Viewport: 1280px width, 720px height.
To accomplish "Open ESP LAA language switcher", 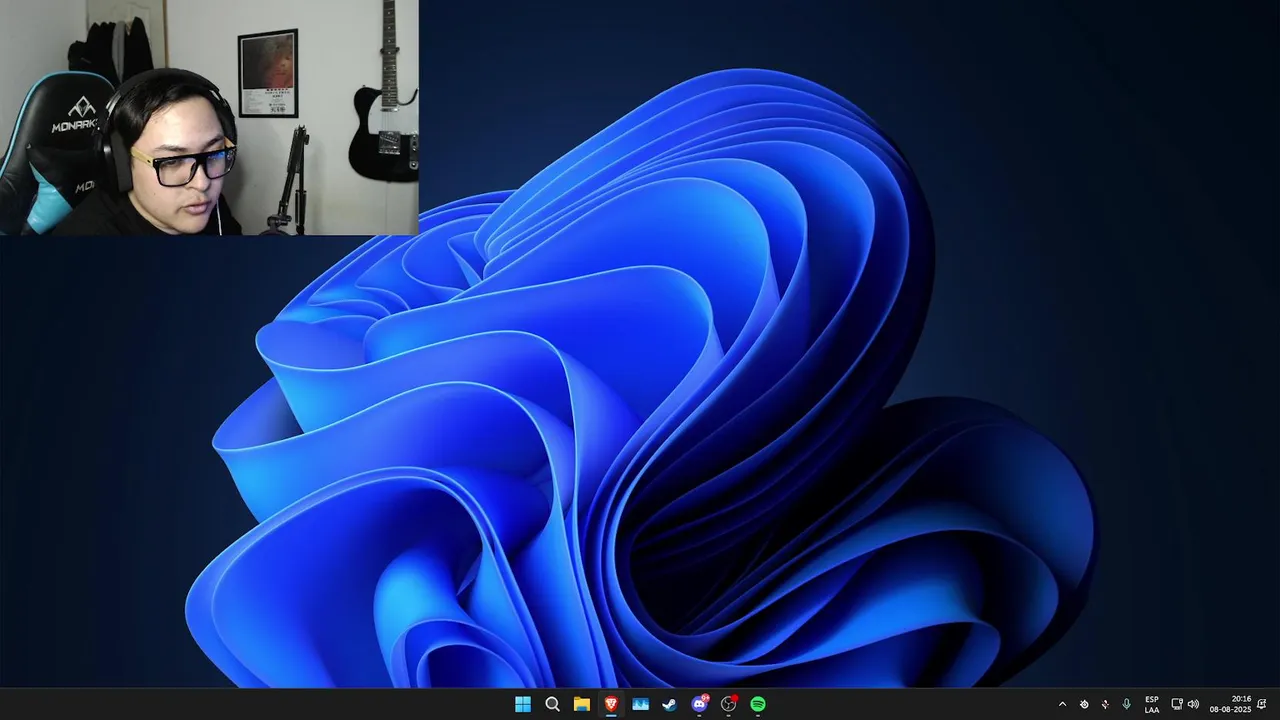I will [x=1152, y=704].
